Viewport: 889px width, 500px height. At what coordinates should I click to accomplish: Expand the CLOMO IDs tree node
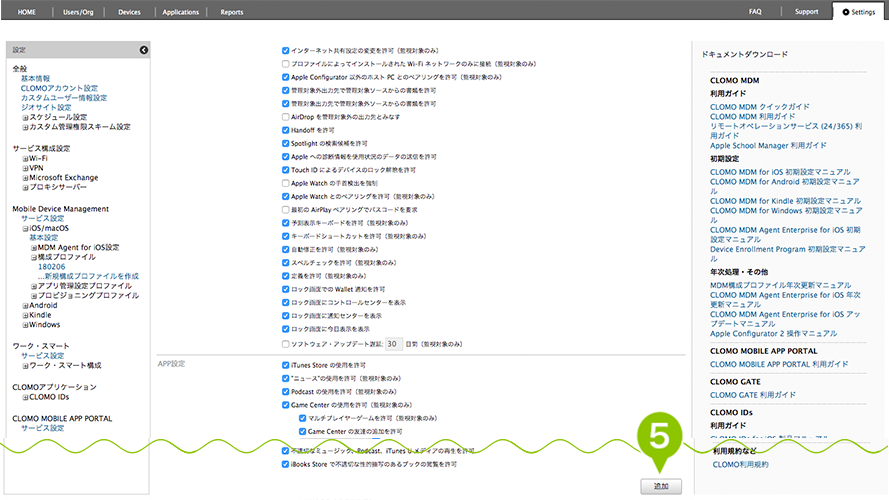[x=26, y=397]
